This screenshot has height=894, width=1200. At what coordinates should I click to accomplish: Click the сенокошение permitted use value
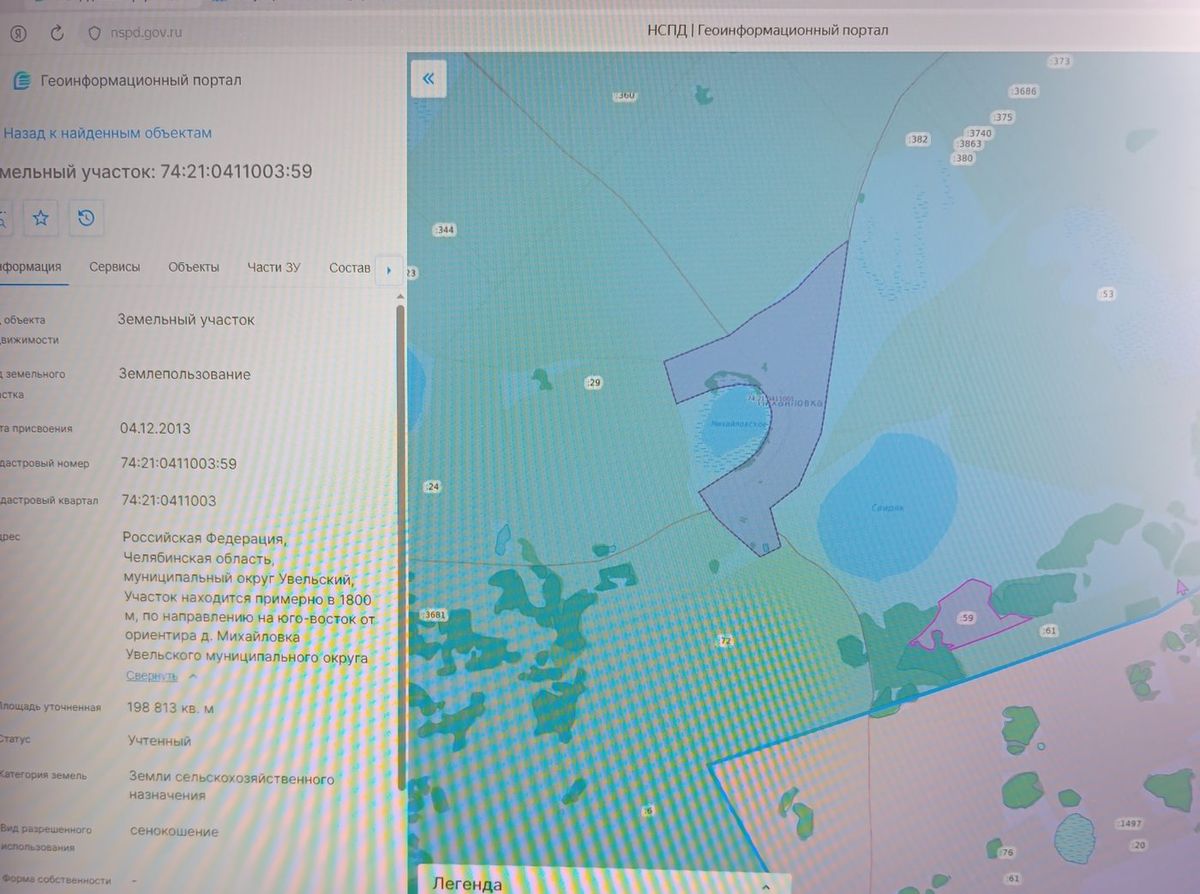(x=174, y=831)
